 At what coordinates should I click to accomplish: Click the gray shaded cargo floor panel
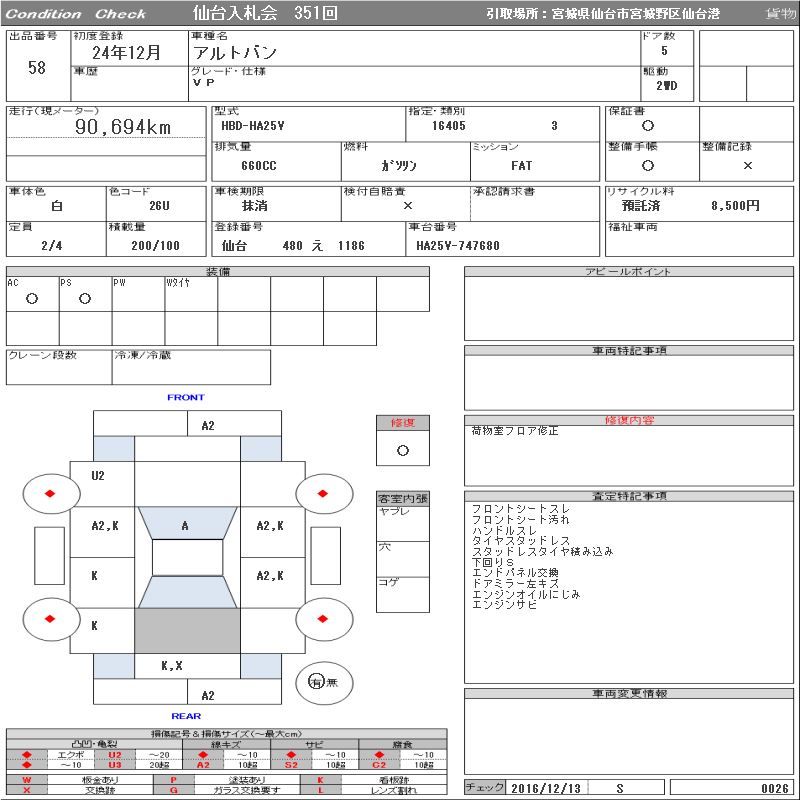click(187, 631)
